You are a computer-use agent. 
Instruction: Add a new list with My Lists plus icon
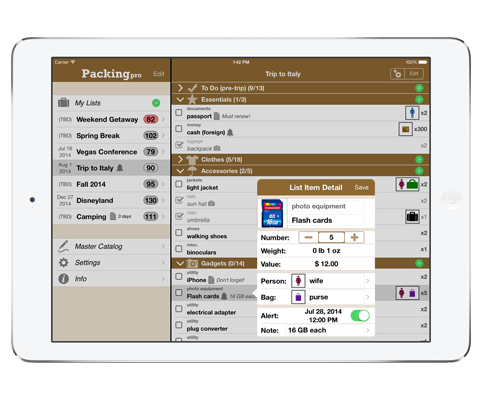point(156,103)
